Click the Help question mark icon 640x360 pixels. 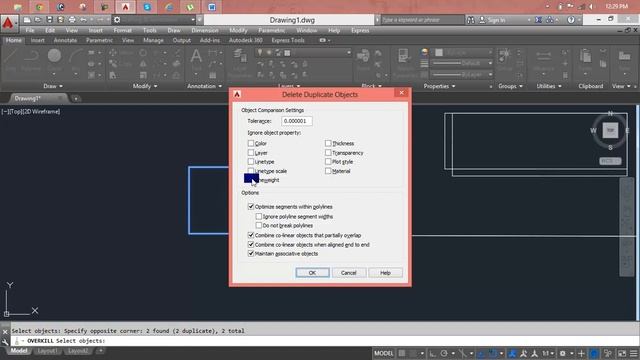click(x=571, y=20)
